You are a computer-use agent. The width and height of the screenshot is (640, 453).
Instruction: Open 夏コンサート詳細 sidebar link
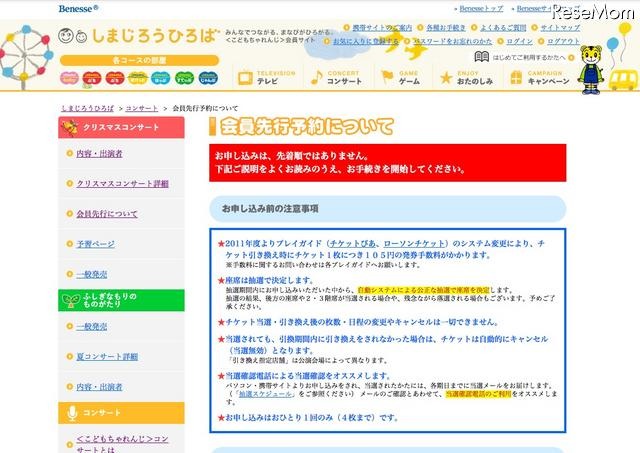point(107,356)
